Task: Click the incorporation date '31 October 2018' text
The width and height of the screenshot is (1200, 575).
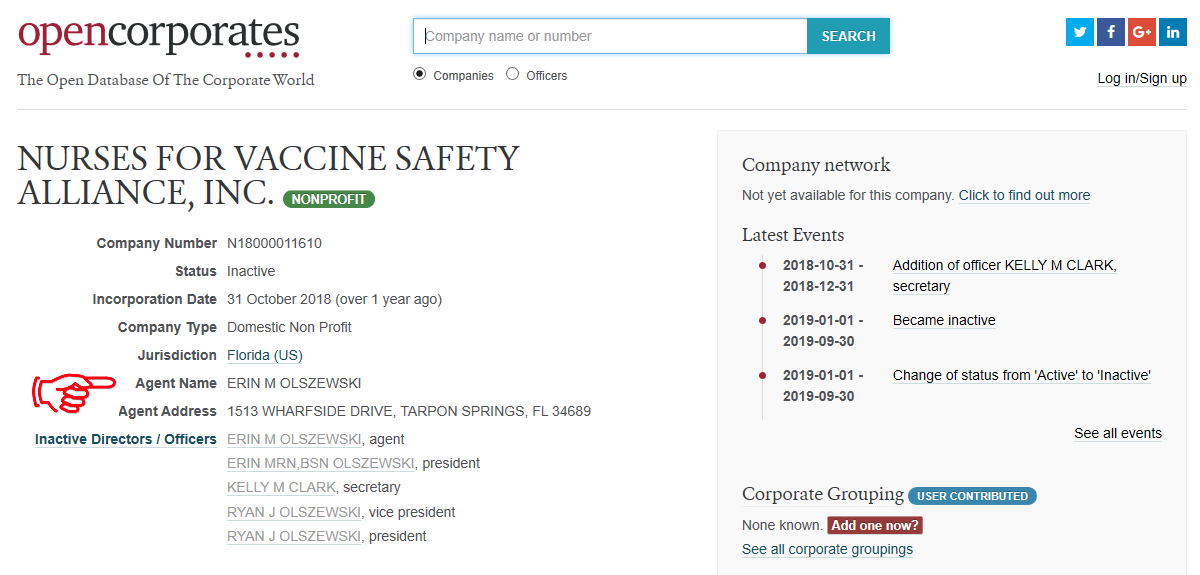Action: click(279, 299)
